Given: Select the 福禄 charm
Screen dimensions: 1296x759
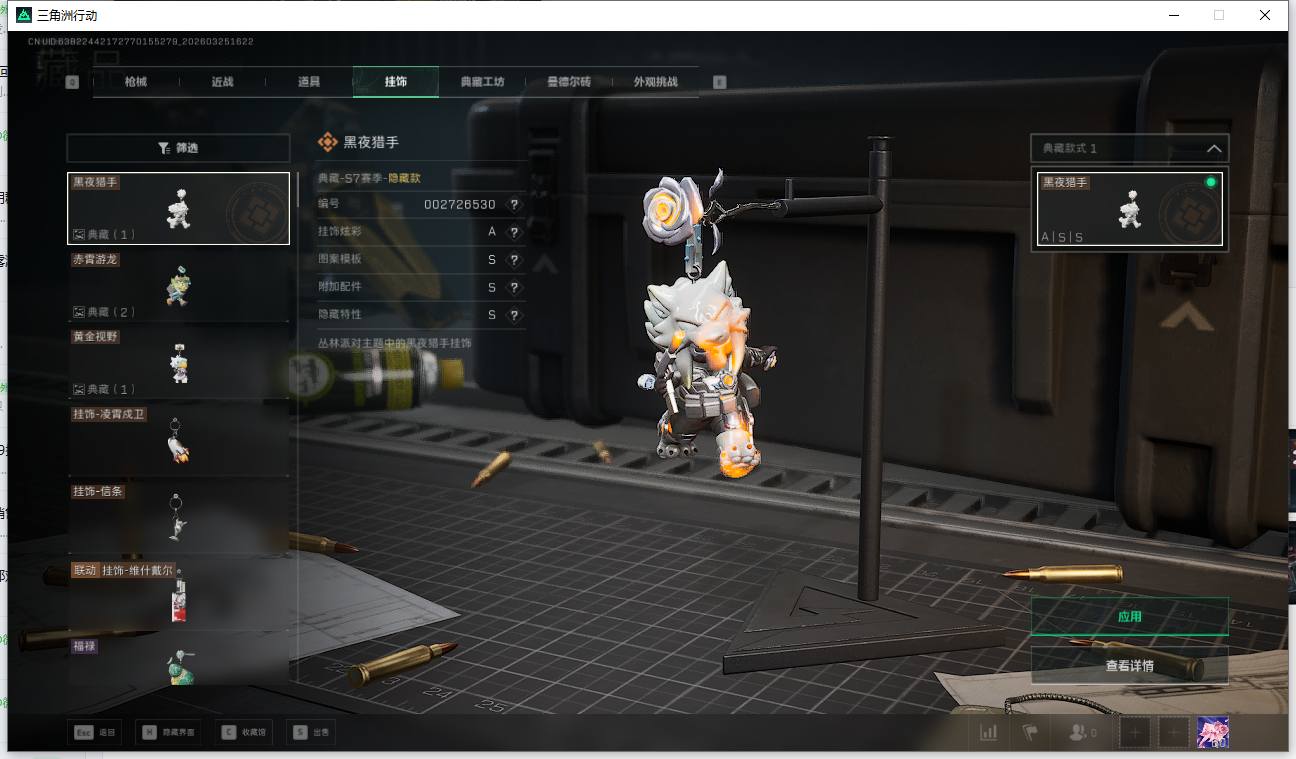Looking at the screenshot, I should [178, 661].
